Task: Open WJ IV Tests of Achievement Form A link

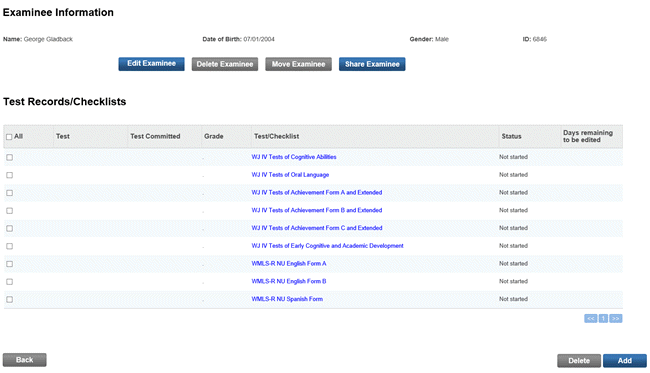Action: 317,192
